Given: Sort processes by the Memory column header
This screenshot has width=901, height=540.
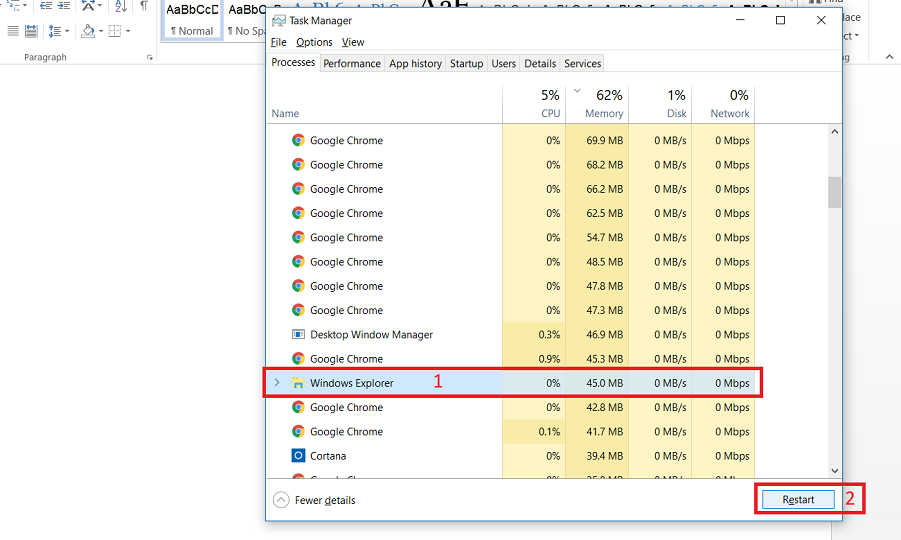Looking at the screenshot, I should pos(598,105).
